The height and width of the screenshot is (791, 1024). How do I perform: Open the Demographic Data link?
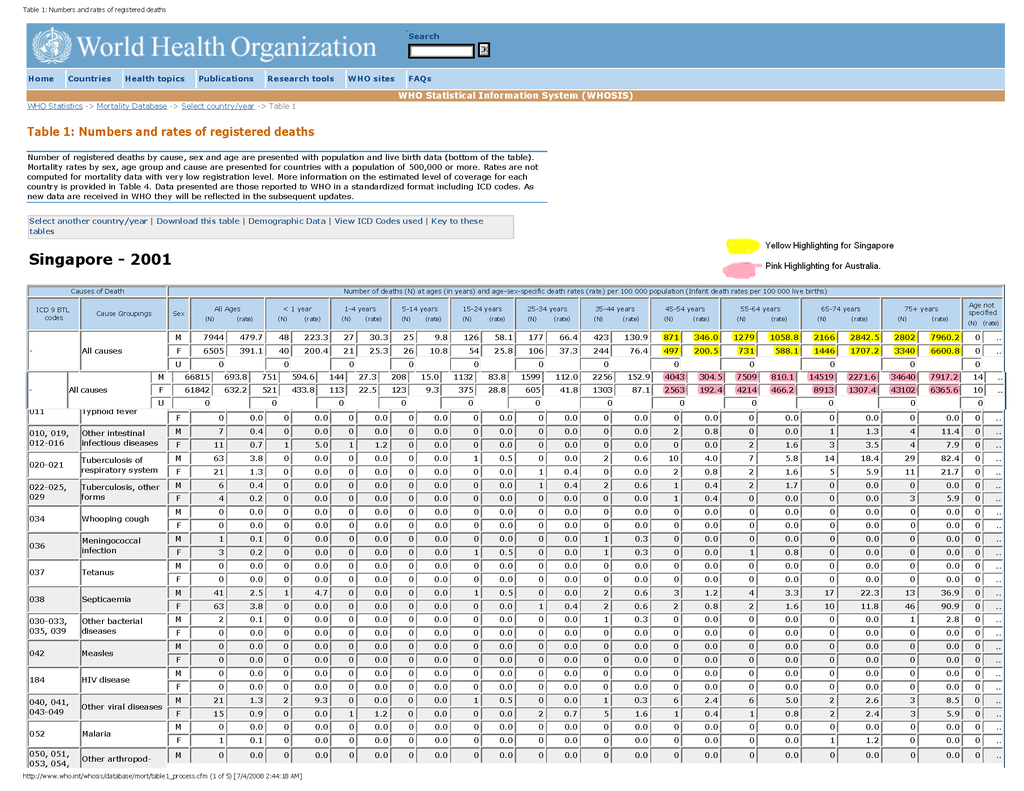(x=287, y=221)
